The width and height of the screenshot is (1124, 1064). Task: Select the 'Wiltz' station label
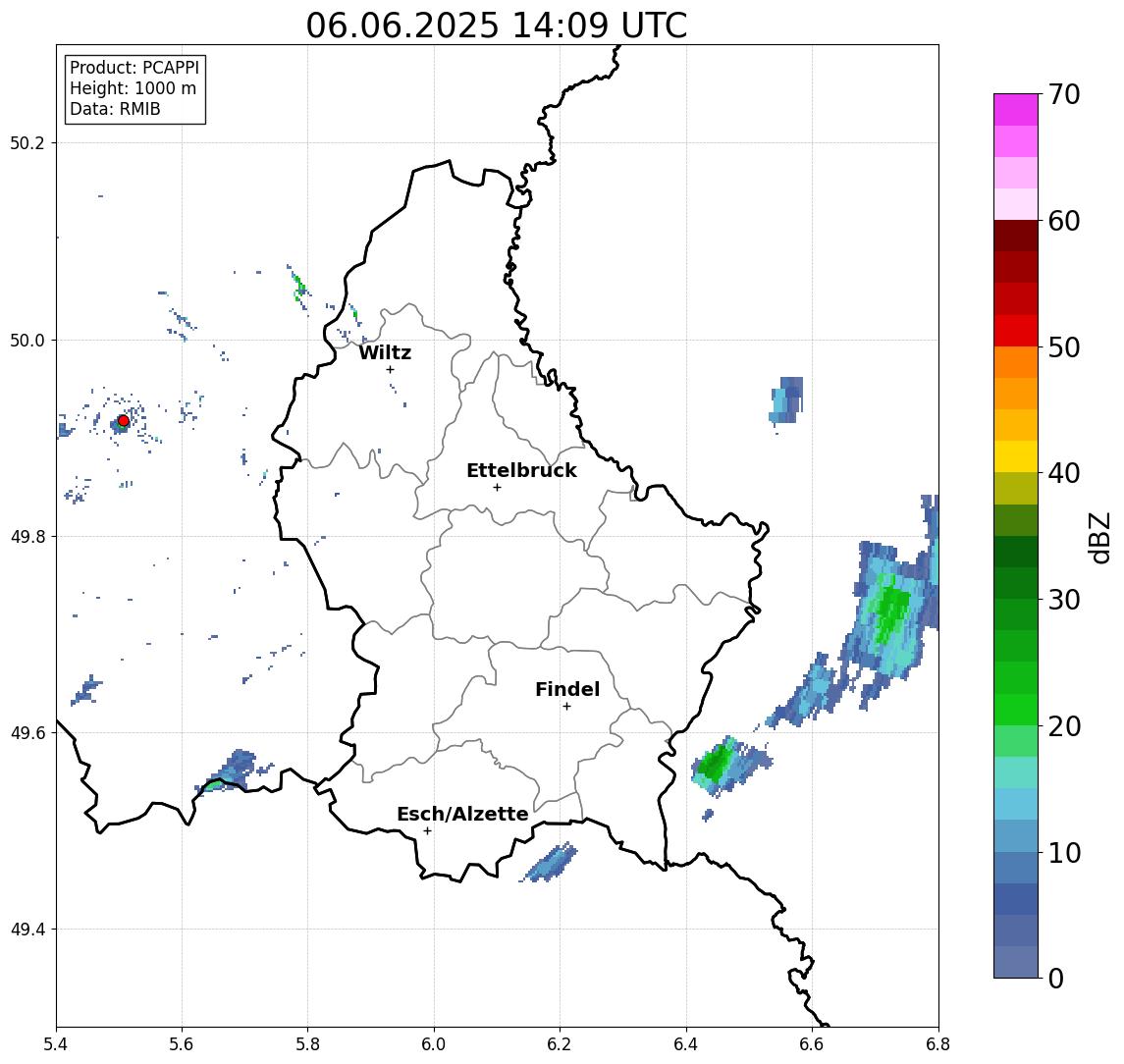385,352
